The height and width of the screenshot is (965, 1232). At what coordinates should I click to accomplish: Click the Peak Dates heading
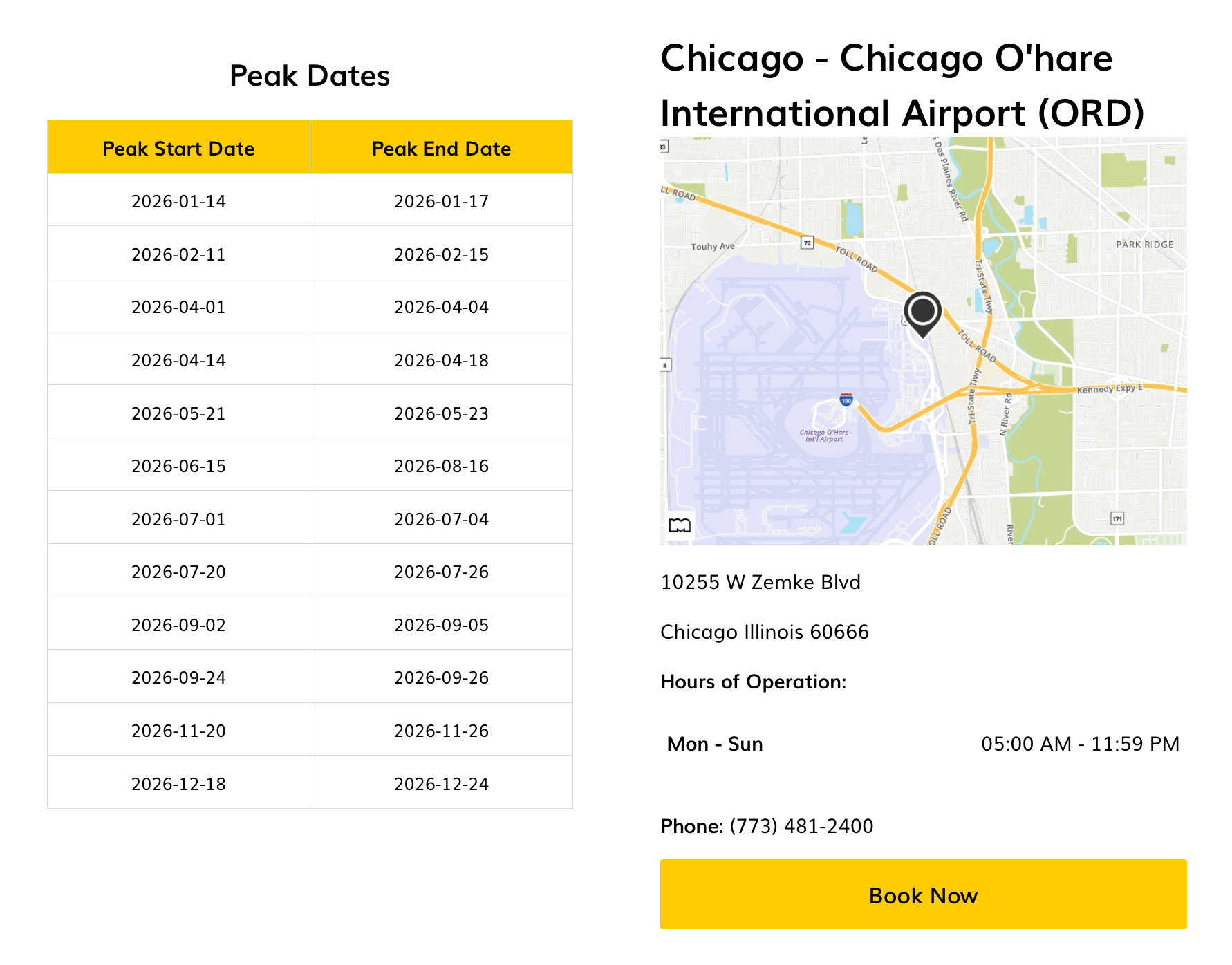(x=310, y=75)
